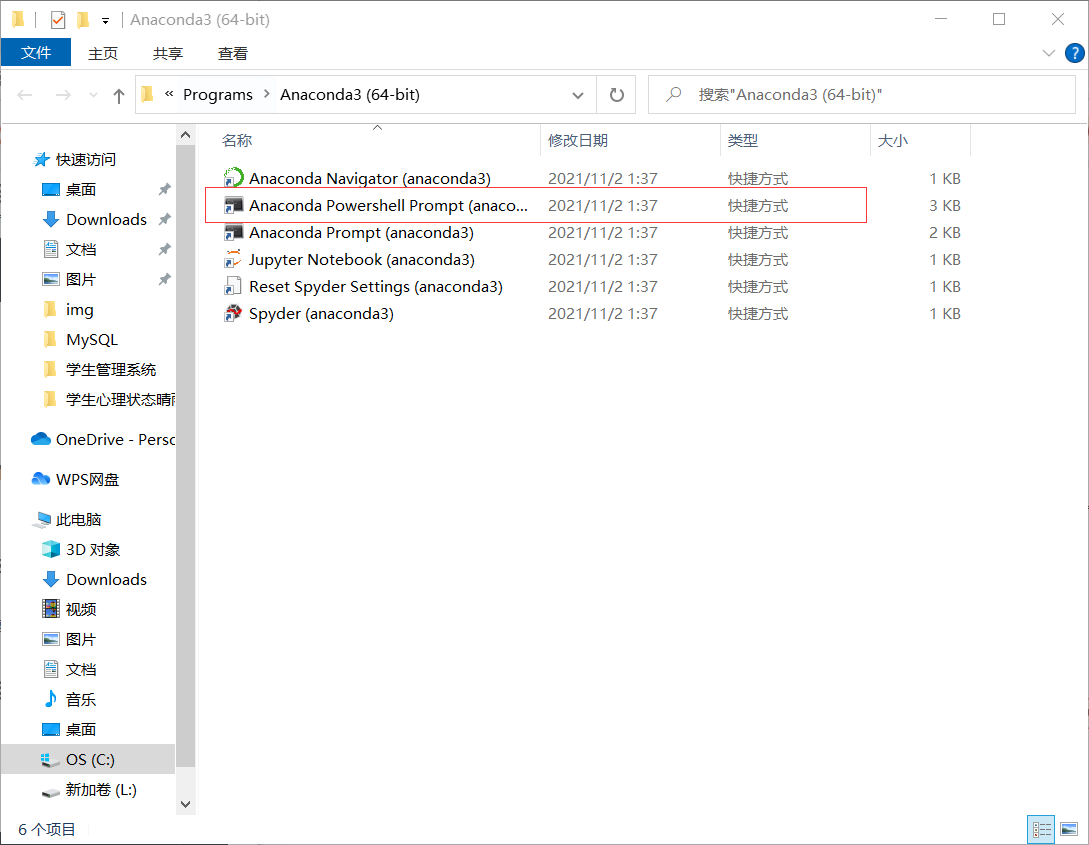This screenshot has height=845, width=1089.
Task: Open OneDrive cloud icon in sidebar
Action: pos(41,440)
